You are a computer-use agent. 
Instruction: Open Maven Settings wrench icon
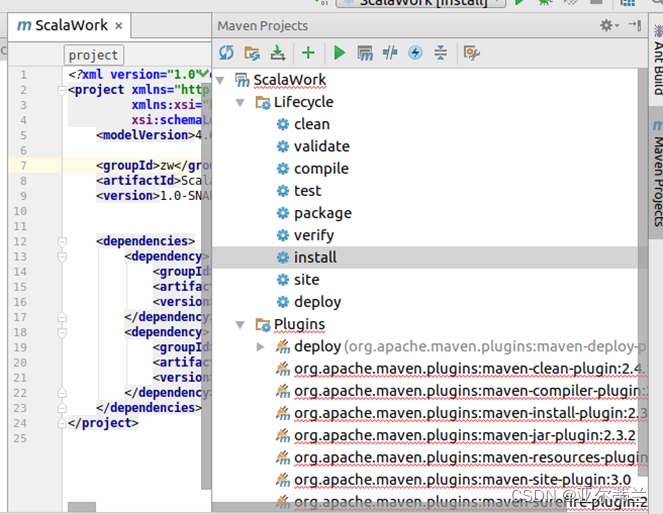click(x=471, y=53)
